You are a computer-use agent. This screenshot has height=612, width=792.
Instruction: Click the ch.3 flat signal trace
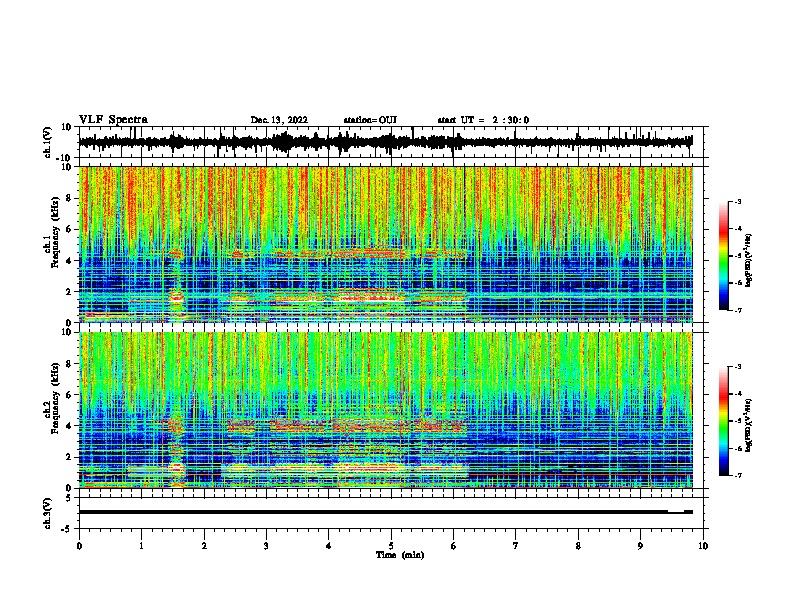(386, 512)
